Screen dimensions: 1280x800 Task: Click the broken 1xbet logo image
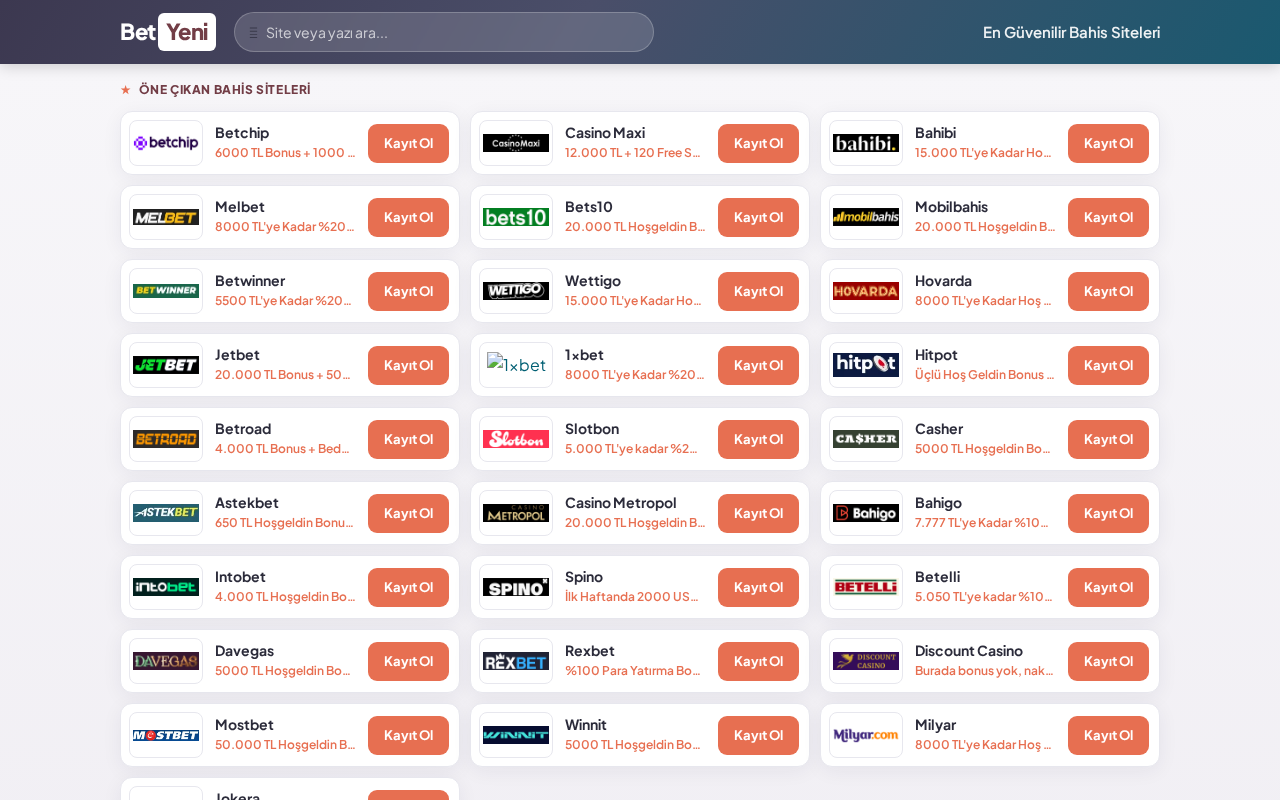click(x=516, y=365)
